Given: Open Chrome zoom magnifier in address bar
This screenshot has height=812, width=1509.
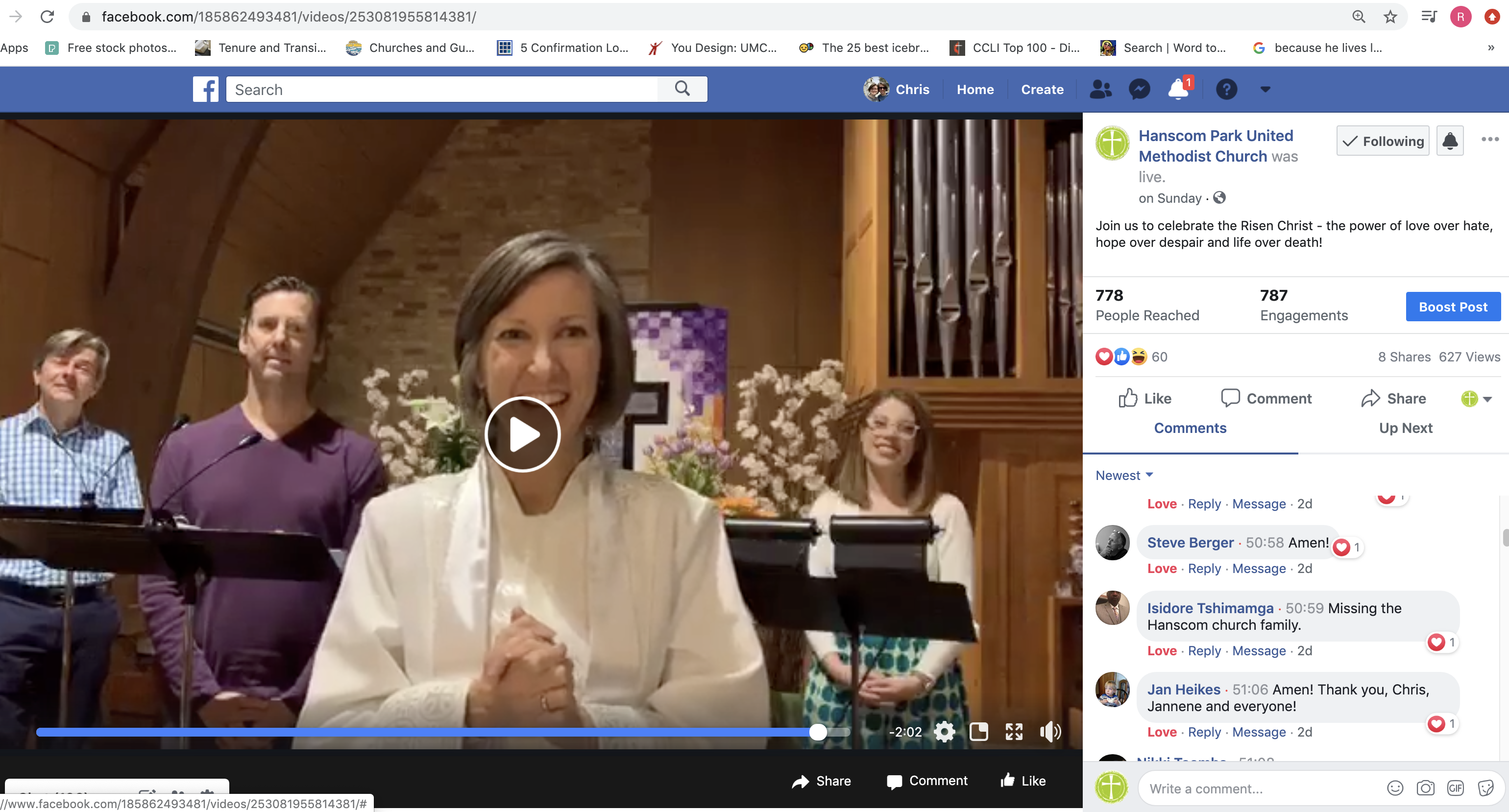Looking at the screenshot, I should [1359, 16].
